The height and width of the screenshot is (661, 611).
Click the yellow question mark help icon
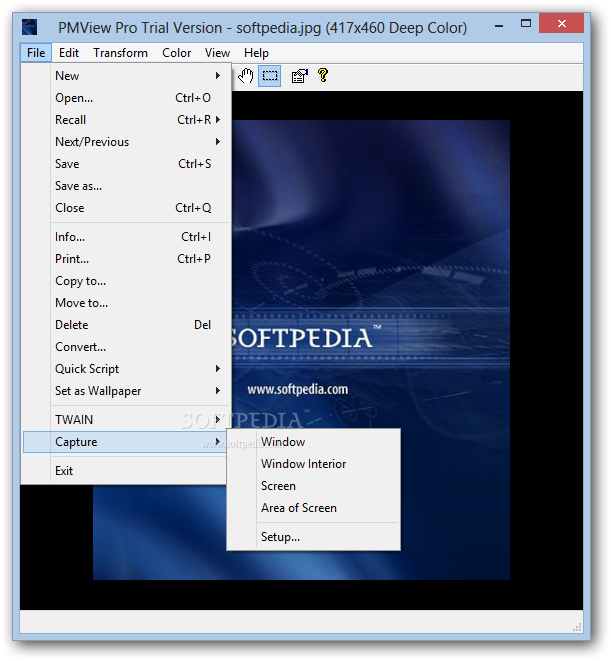(323, 76)
